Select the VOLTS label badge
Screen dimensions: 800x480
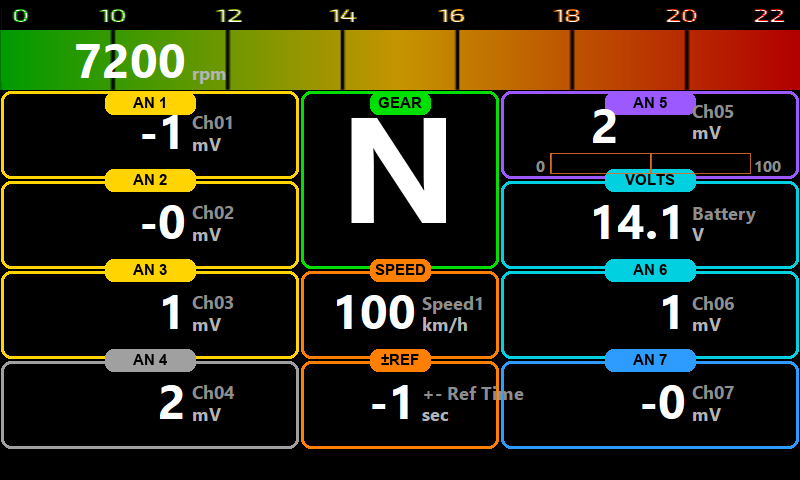point(650,180)
